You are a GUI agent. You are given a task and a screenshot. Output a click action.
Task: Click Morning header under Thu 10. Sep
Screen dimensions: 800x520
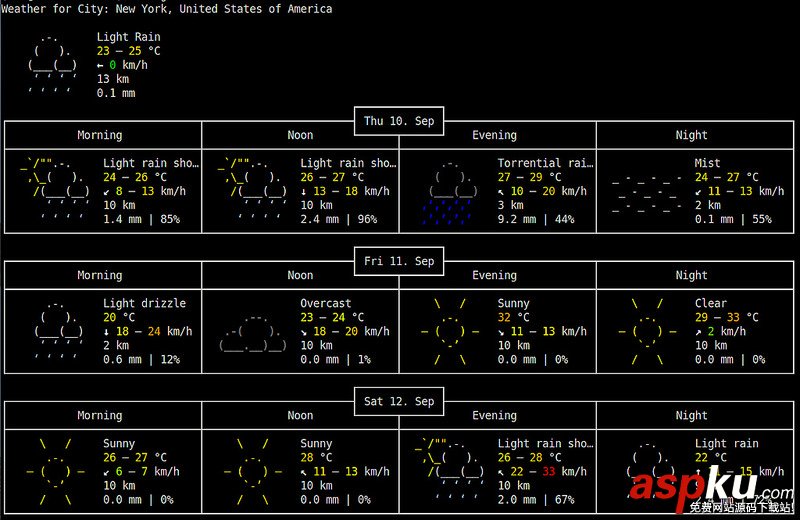99,135
